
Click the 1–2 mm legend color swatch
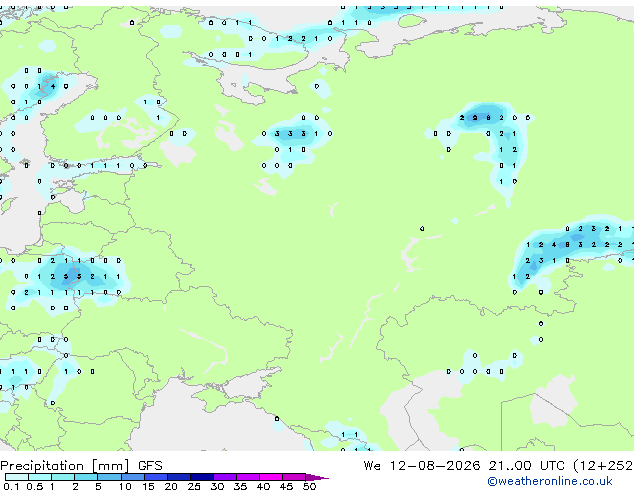(x=63, y=477)
